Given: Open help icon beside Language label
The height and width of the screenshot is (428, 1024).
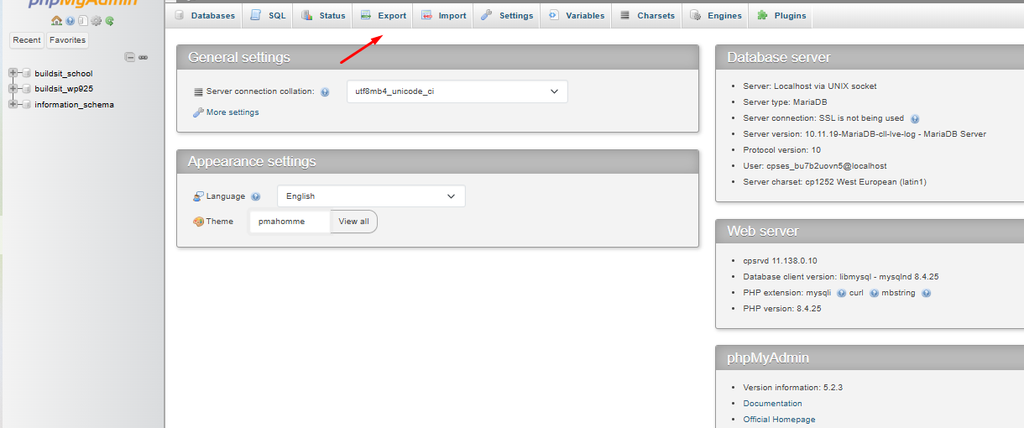Looking at the screenshot, I should pos(255,197).
